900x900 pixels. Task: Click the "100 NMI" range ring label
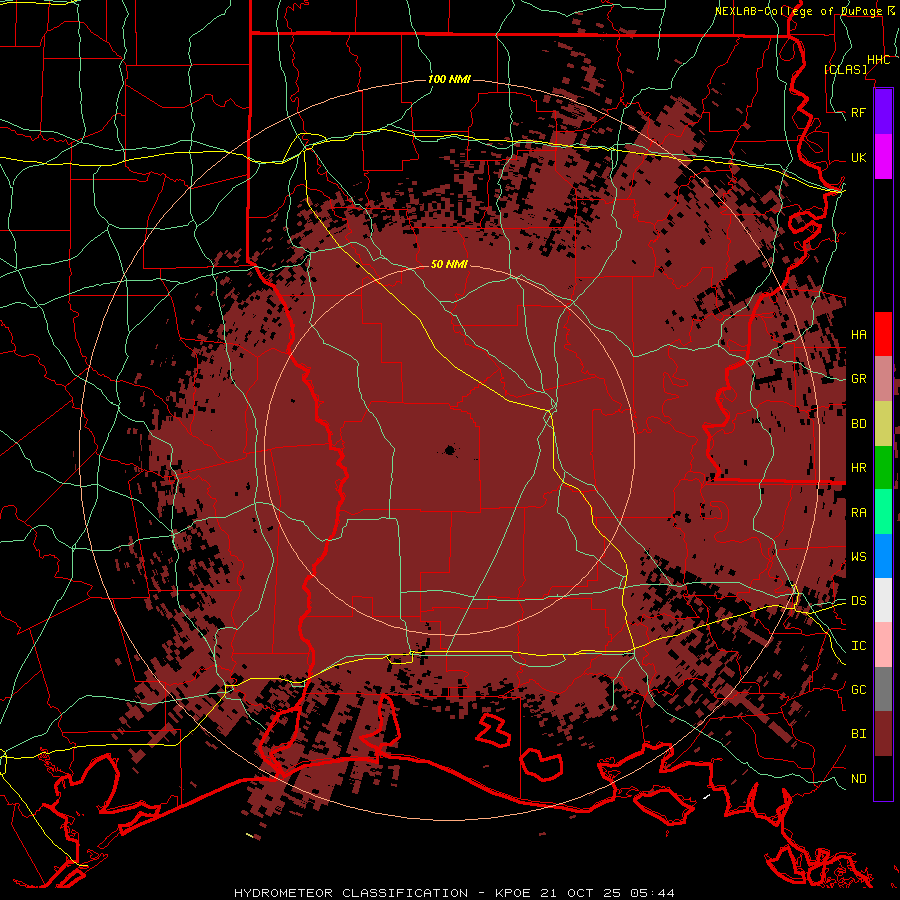click(x=449, y=79)
